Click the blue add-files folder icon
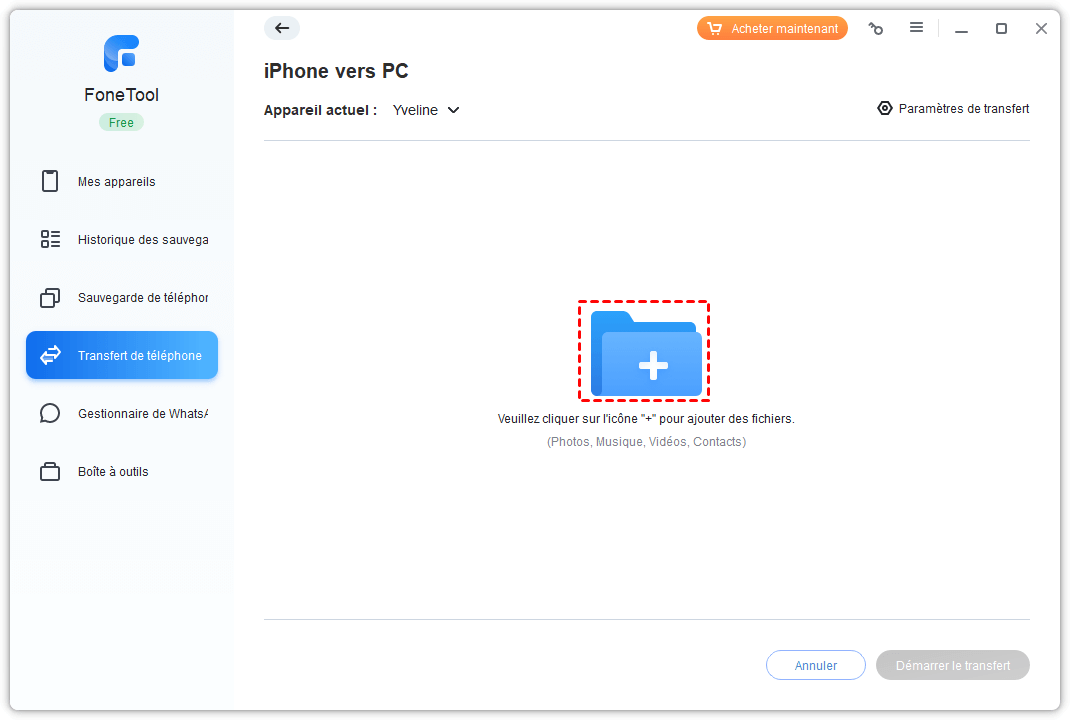The image size is (1070, 720). click(645, 352)
